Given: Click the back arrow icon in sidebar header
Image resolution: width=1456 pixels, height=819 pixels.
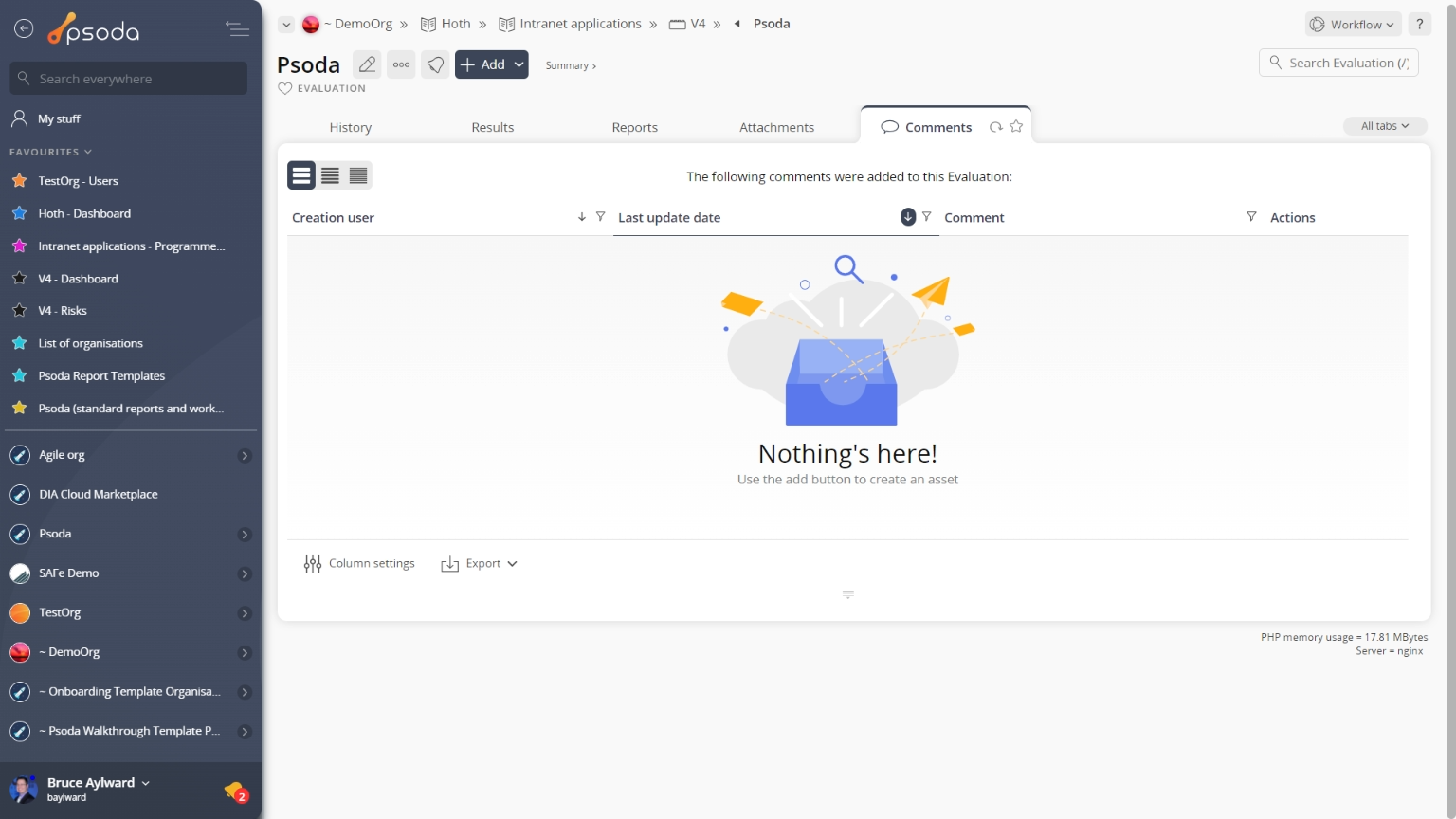Looking at the screenshot, I should pyautogui.click(x=24, y=29).
